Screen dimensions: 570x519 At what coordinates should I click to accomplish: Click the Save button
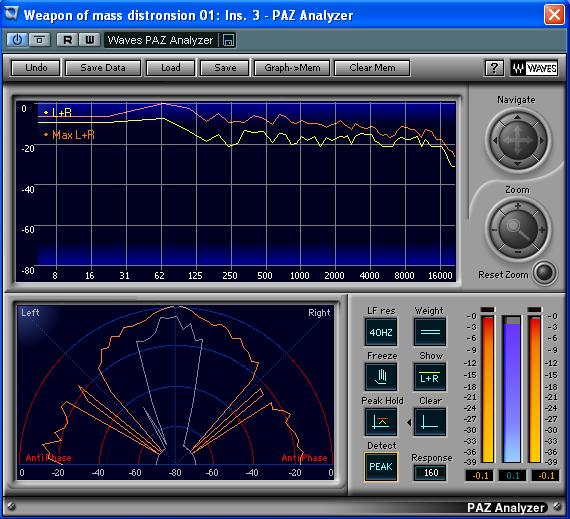[x=225, y=68]
